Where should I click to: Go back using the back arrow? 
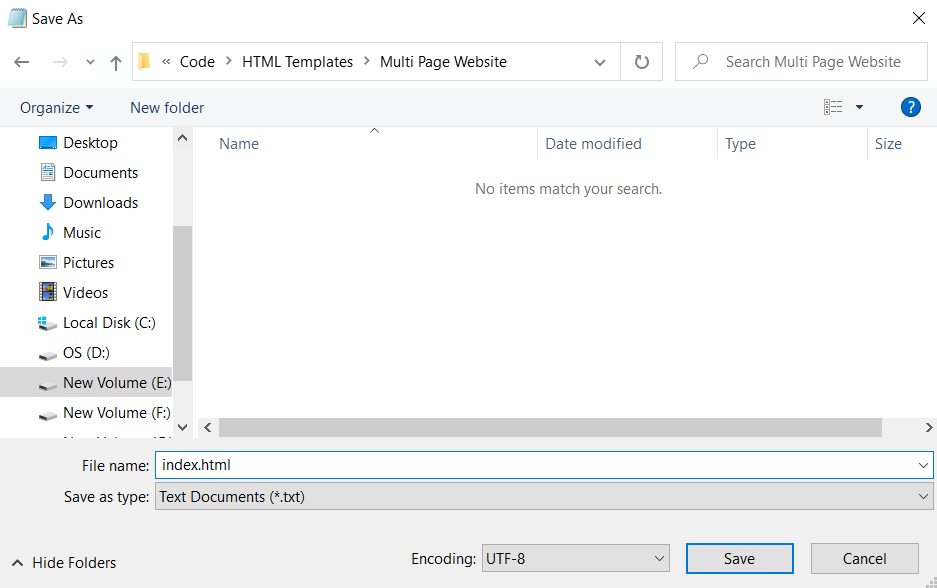(22, 62)
